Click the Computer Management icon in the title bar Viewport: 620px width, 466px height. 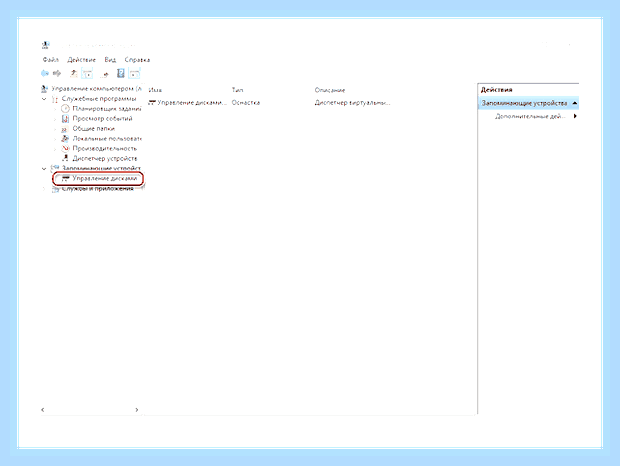[45, 45]
